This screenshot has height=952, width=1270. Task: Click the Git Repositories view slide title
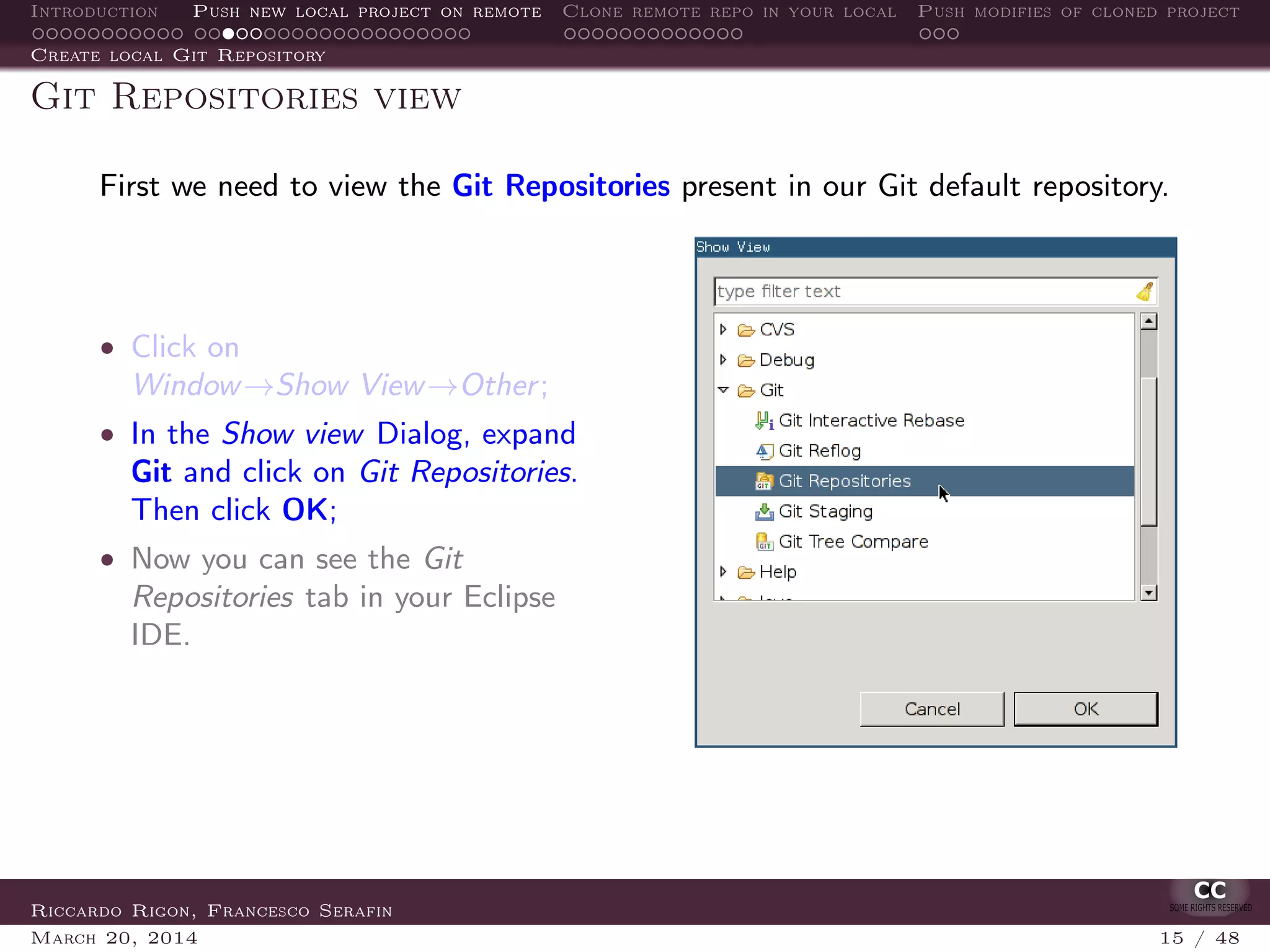click(x=246, y=98)
